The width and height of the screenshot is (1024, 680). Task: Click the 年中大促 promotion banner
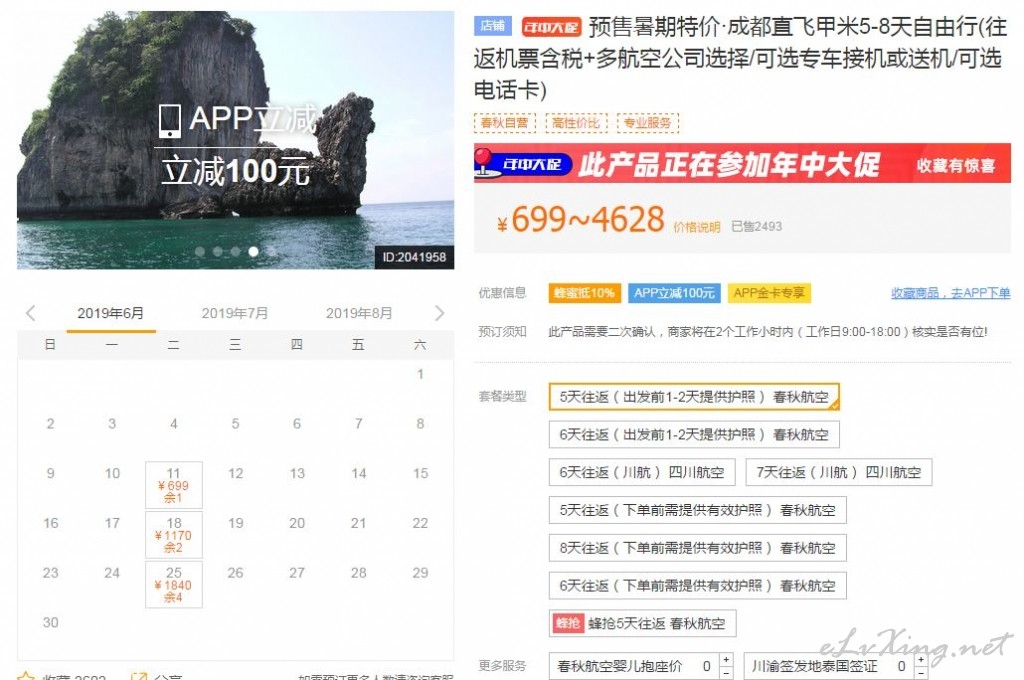(x=743, y=163)
